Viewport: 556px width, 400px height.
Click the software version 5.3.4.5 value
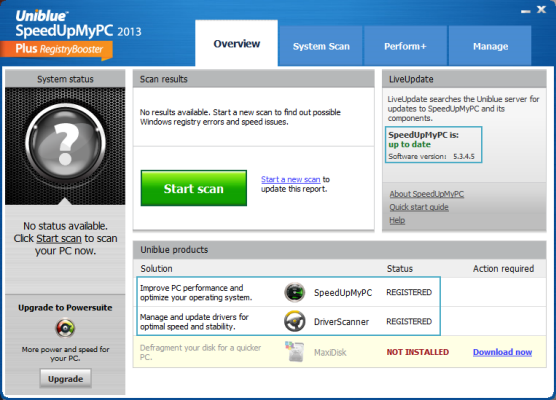[463, 156]
